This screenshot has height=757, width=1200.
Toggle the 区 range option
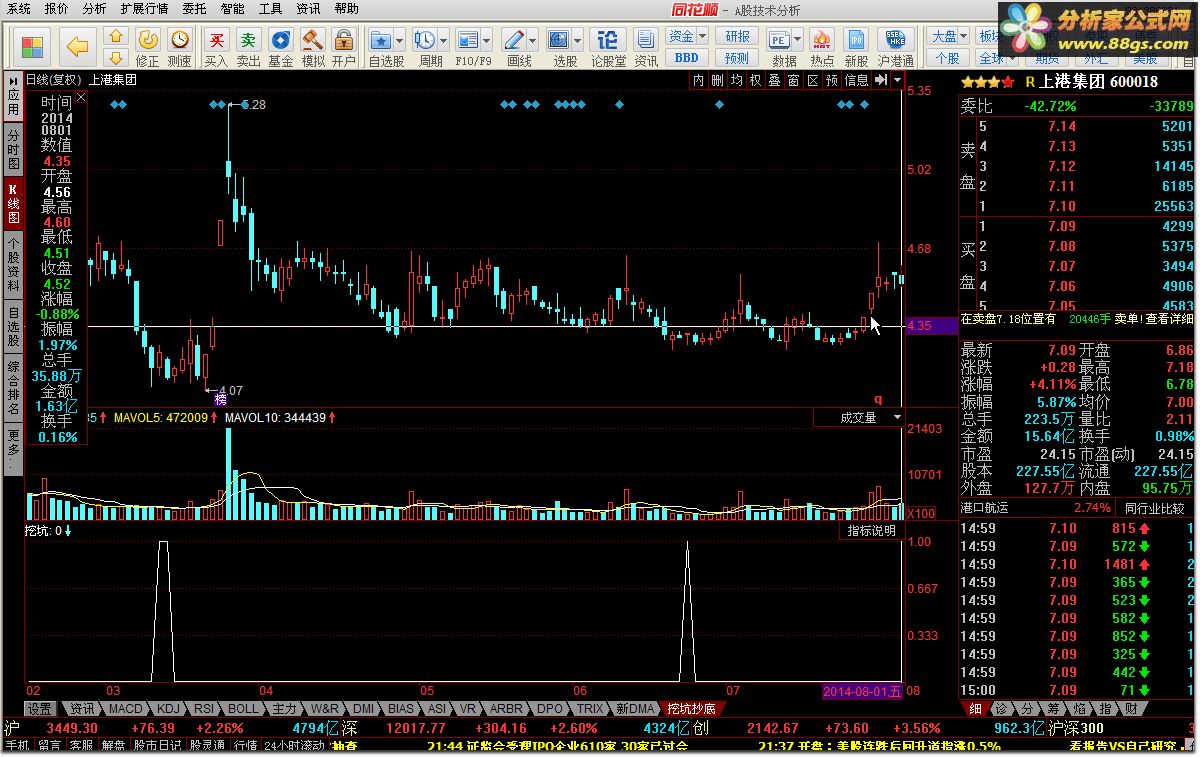click(813, 80)
